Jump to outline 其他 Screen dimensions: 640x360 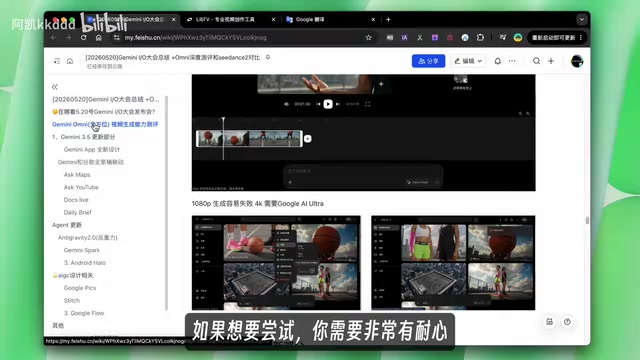[x=58, y=326]
